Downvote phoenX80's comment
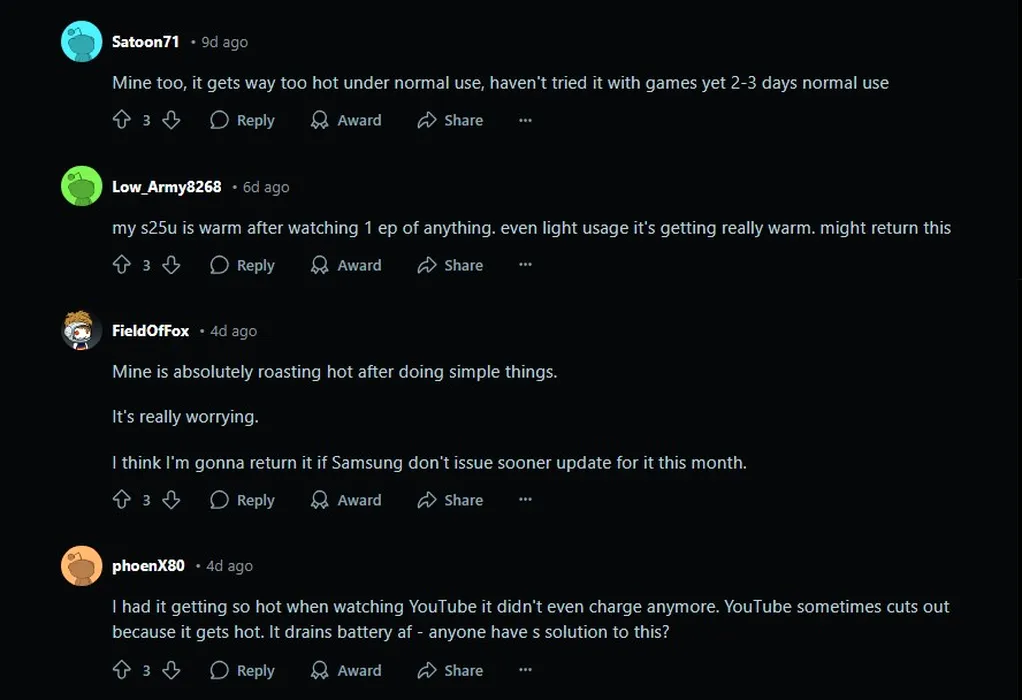The width and height of the screenshot is (1022, 700). [171, 670]
